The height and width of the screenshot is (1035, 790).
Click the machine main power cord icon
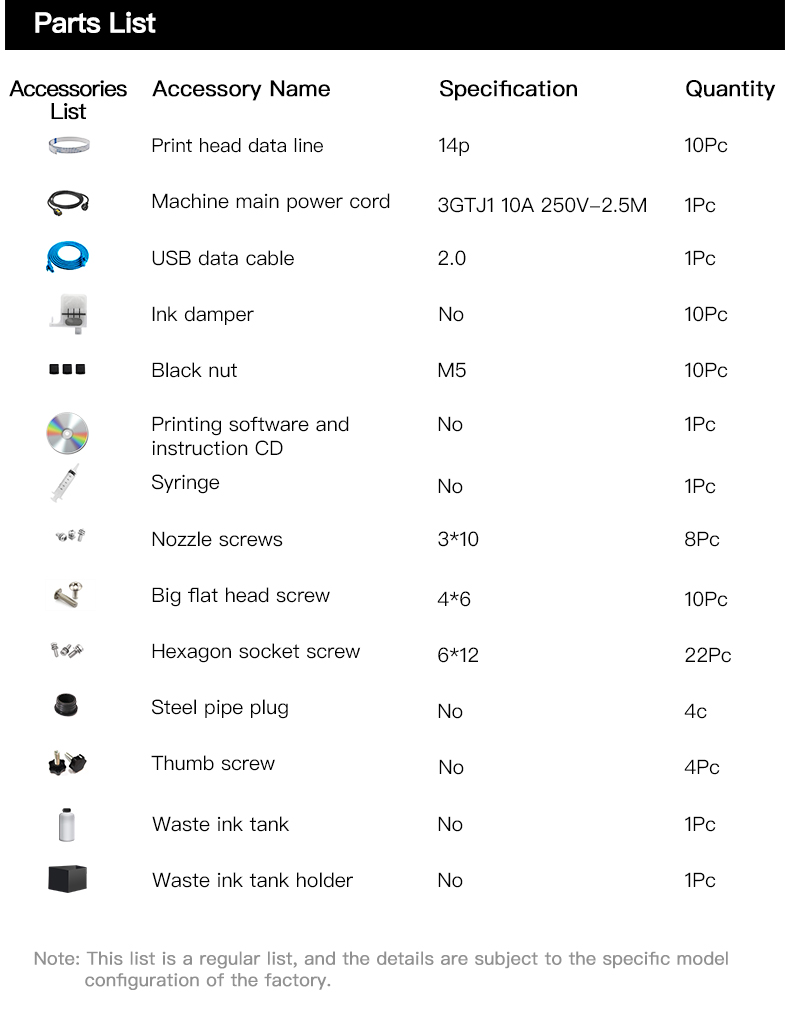(x=68, y=203)
